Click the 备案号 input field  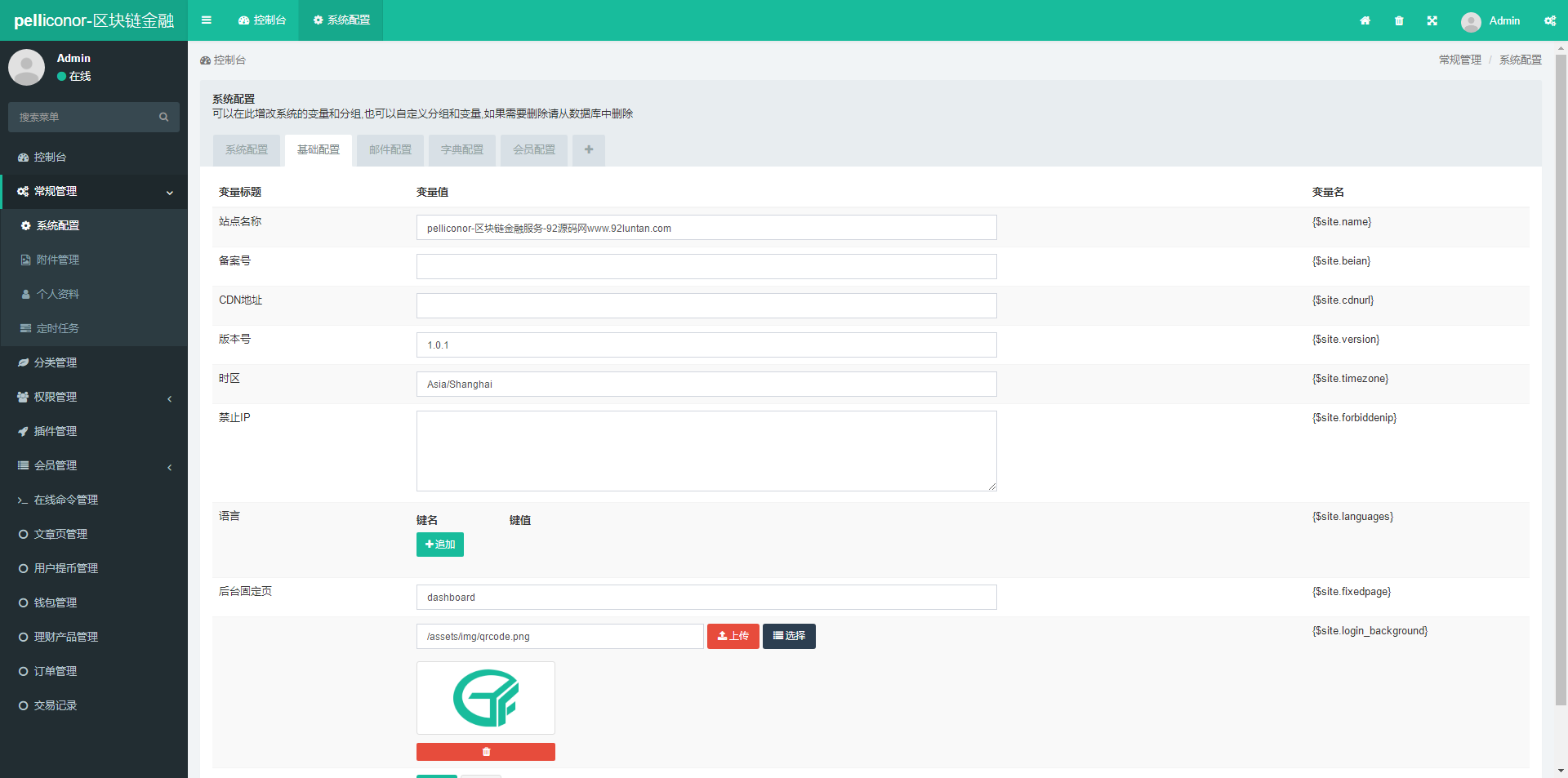(x=706, y=267)
